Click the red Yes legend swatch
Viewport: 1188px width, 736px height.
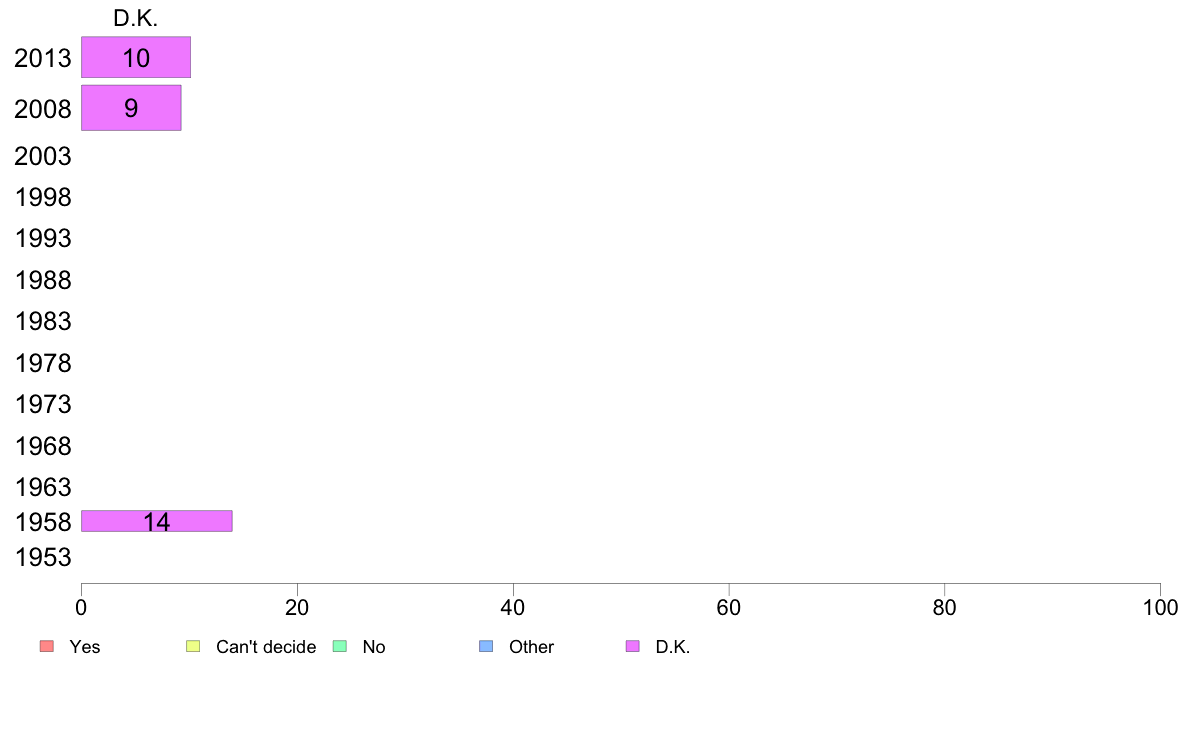click(46, 646)
